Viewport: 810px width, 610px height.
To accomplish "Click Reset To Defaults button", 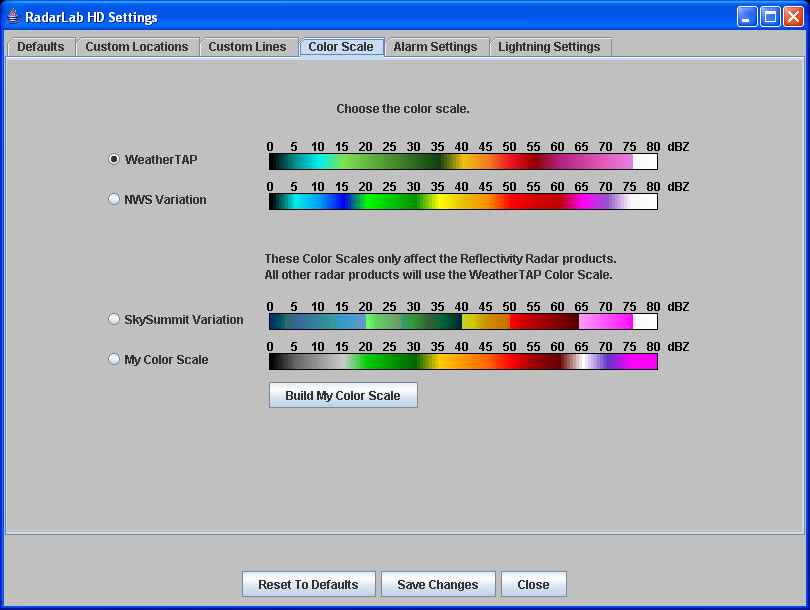I will pos(308,584).
